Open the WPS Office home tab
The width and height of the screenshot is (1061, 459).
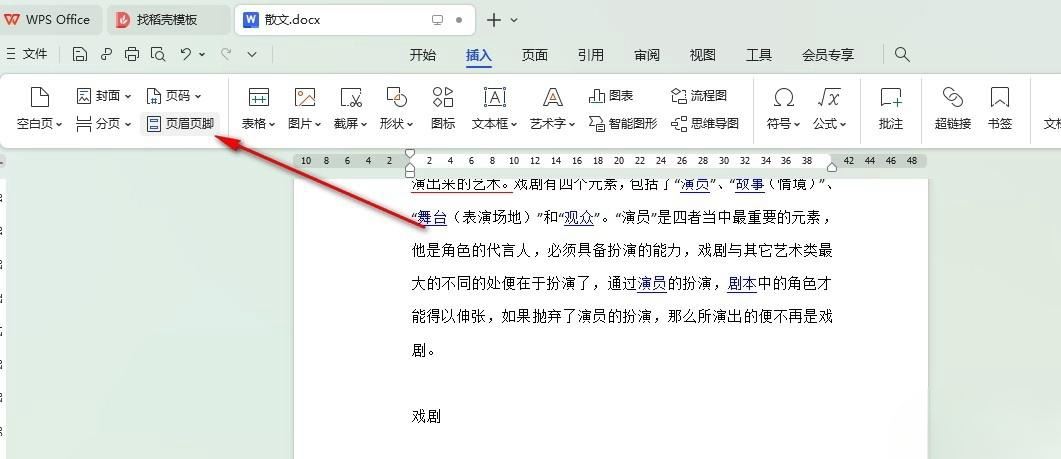tap(49, 20)
